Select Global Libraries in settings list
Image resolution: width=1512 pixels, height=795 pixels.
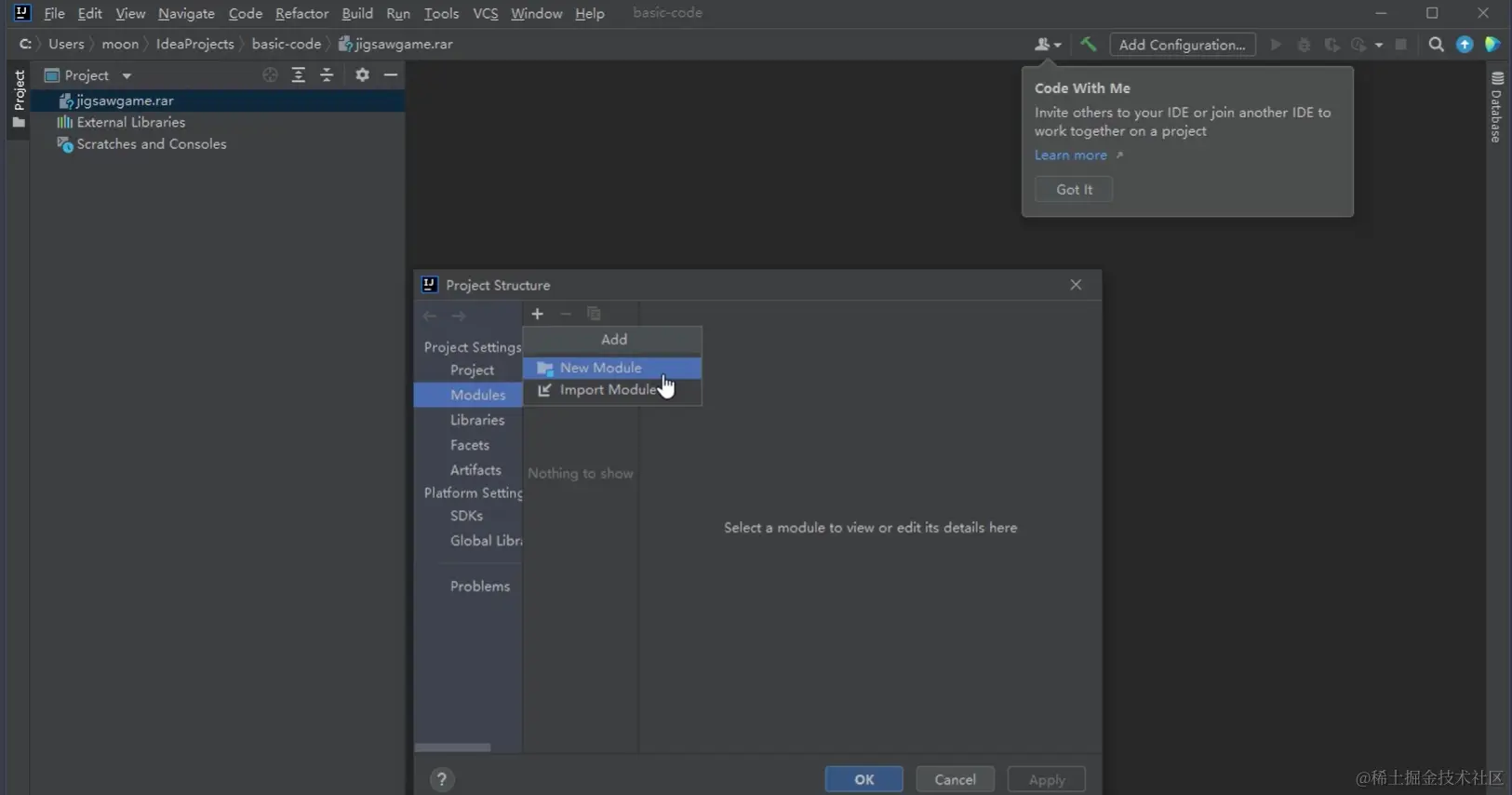tap(486, 541)
